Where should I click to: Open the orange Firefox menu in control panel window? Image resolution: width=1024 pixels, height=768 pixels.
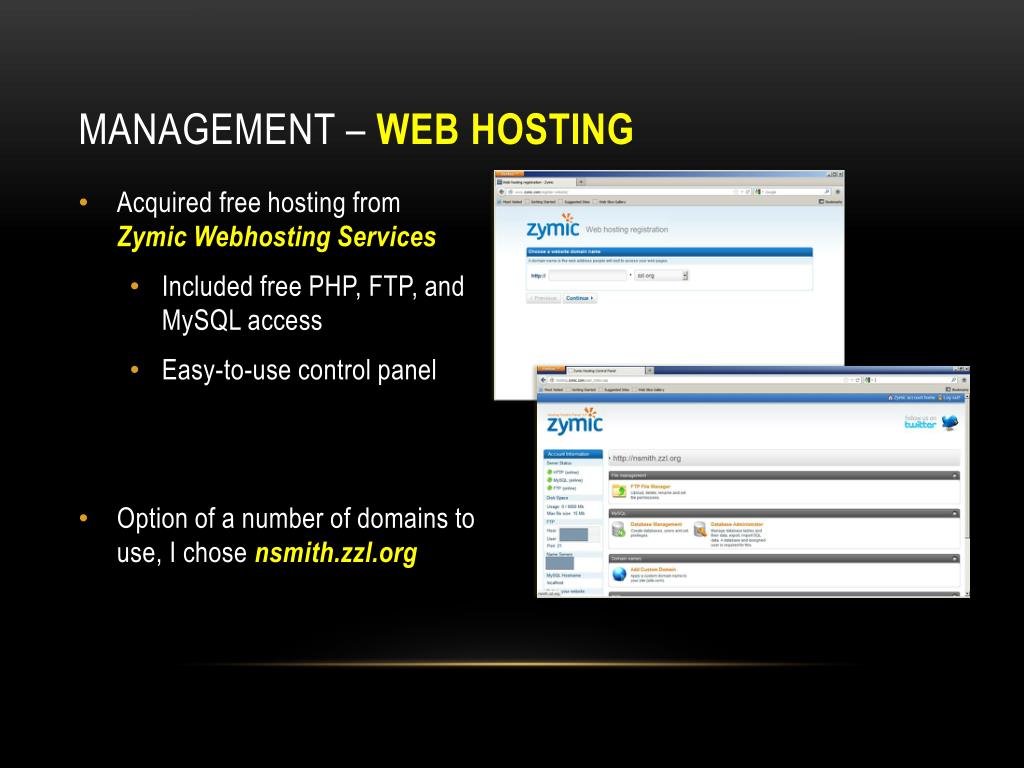click(549, 368)
